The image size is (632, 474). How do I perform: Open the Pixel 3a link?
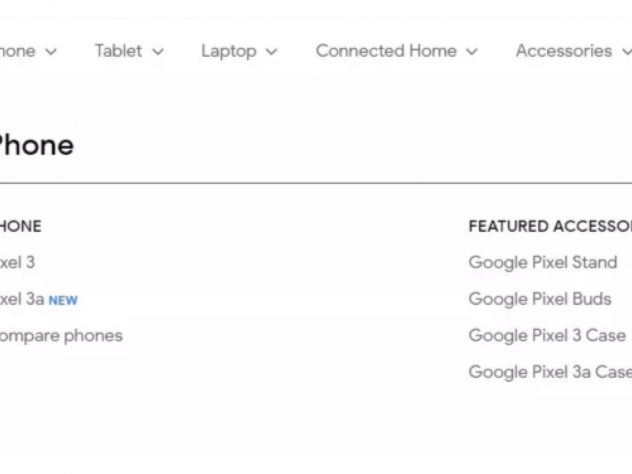(21, 299)
